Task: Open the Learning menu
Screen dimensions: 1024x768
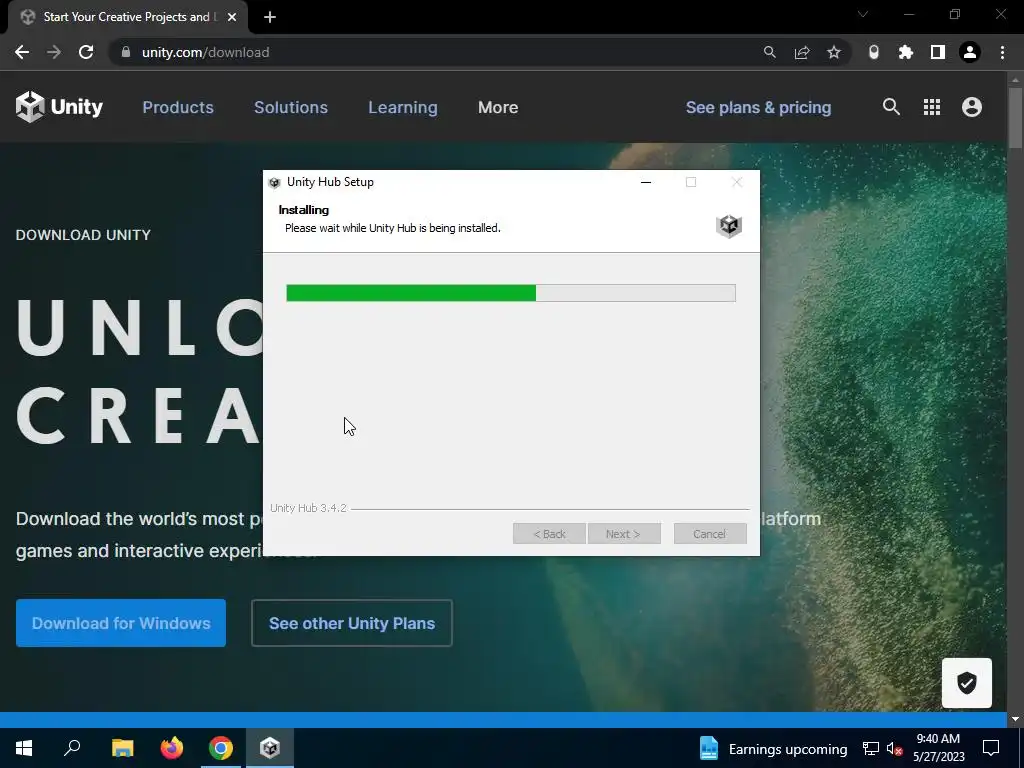Action: [403, 107]
